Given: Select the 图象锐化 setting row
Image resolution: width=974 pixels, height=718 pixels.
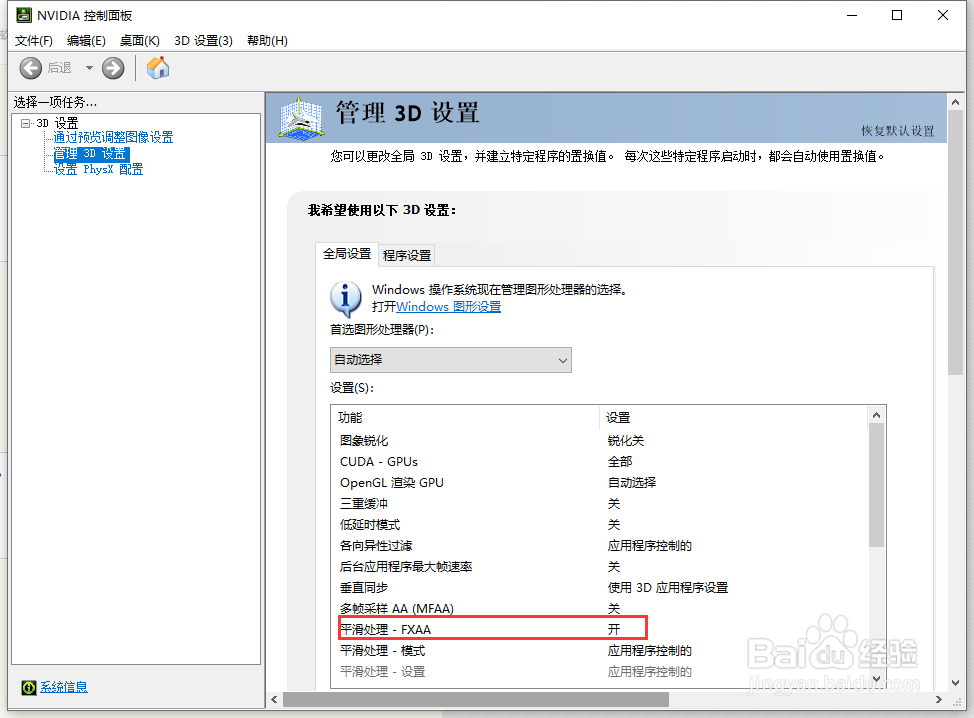Looking at the screenshot, I should [599, 441].
